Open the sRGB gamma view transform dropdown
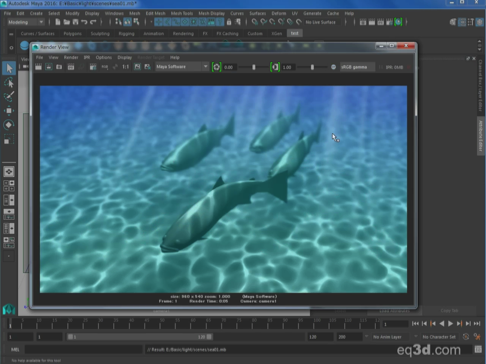 [357, 67]
